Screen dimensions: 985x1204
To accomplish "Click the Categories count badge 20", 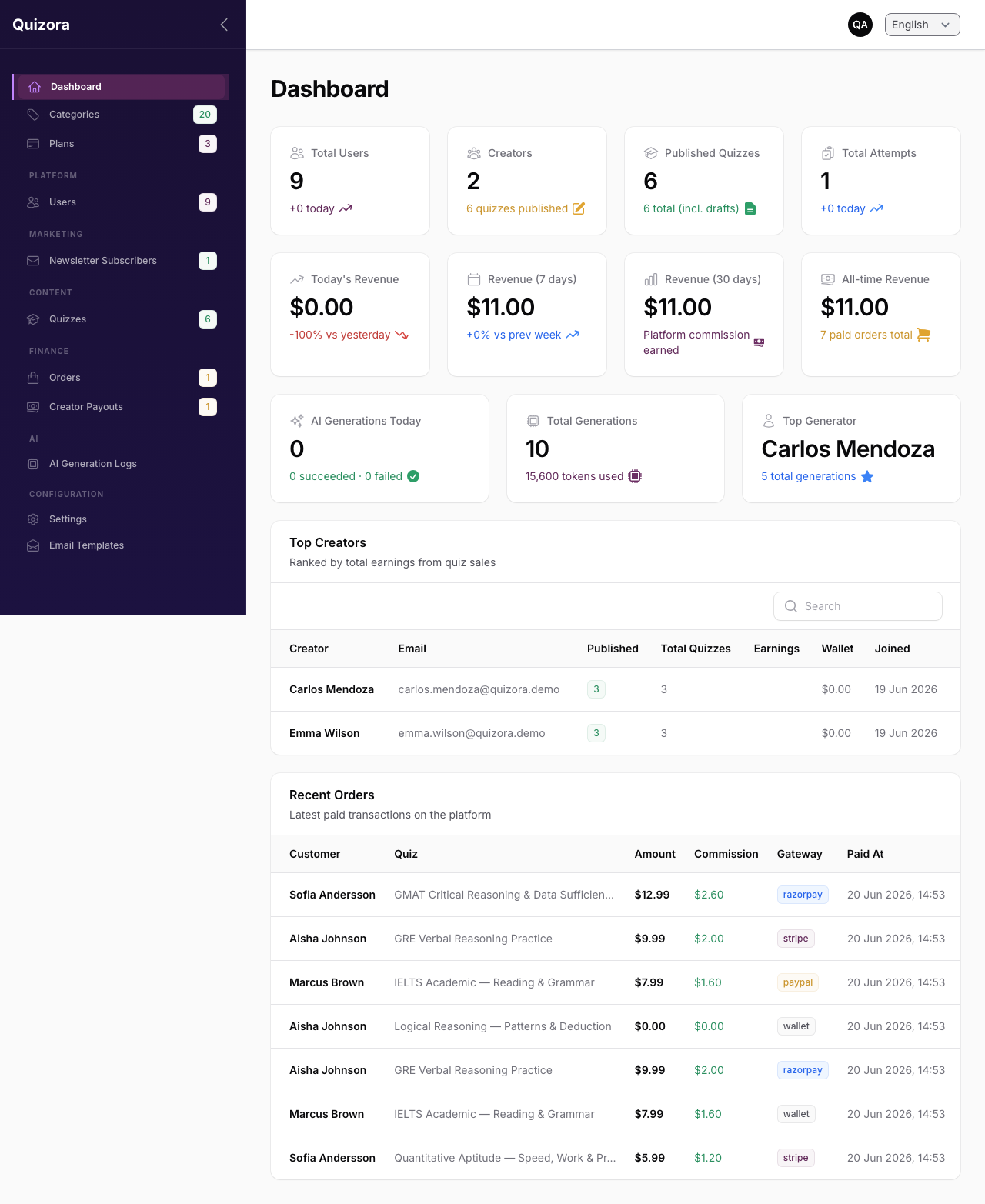I will pos(205,115).
